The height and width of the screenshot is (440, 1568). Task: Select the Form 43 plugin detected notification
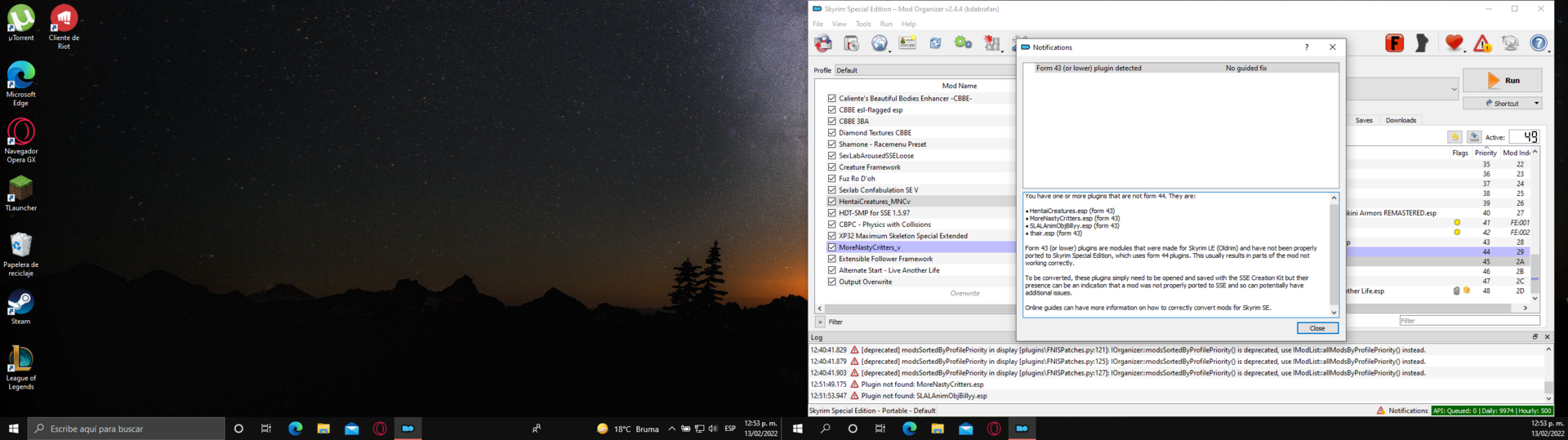1181,68
